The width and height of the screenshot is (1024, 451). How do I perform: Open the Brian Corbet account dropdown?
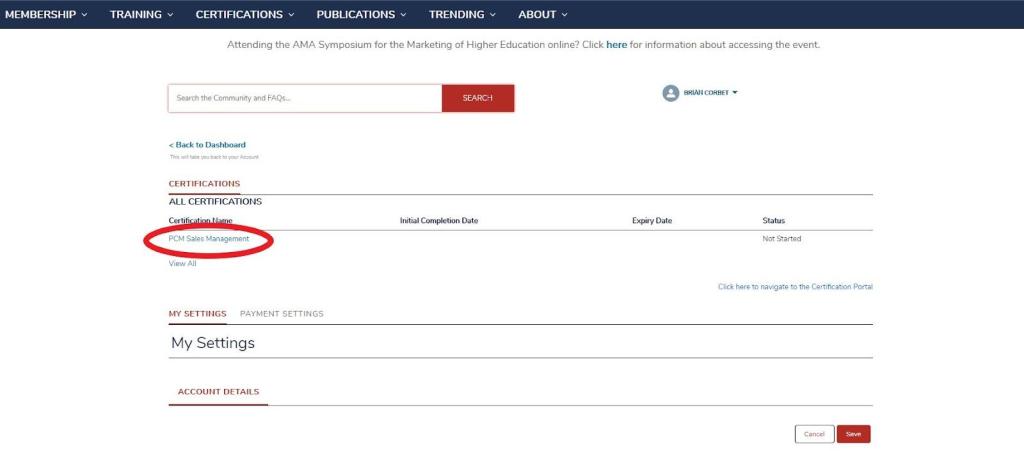click(710, 93)
